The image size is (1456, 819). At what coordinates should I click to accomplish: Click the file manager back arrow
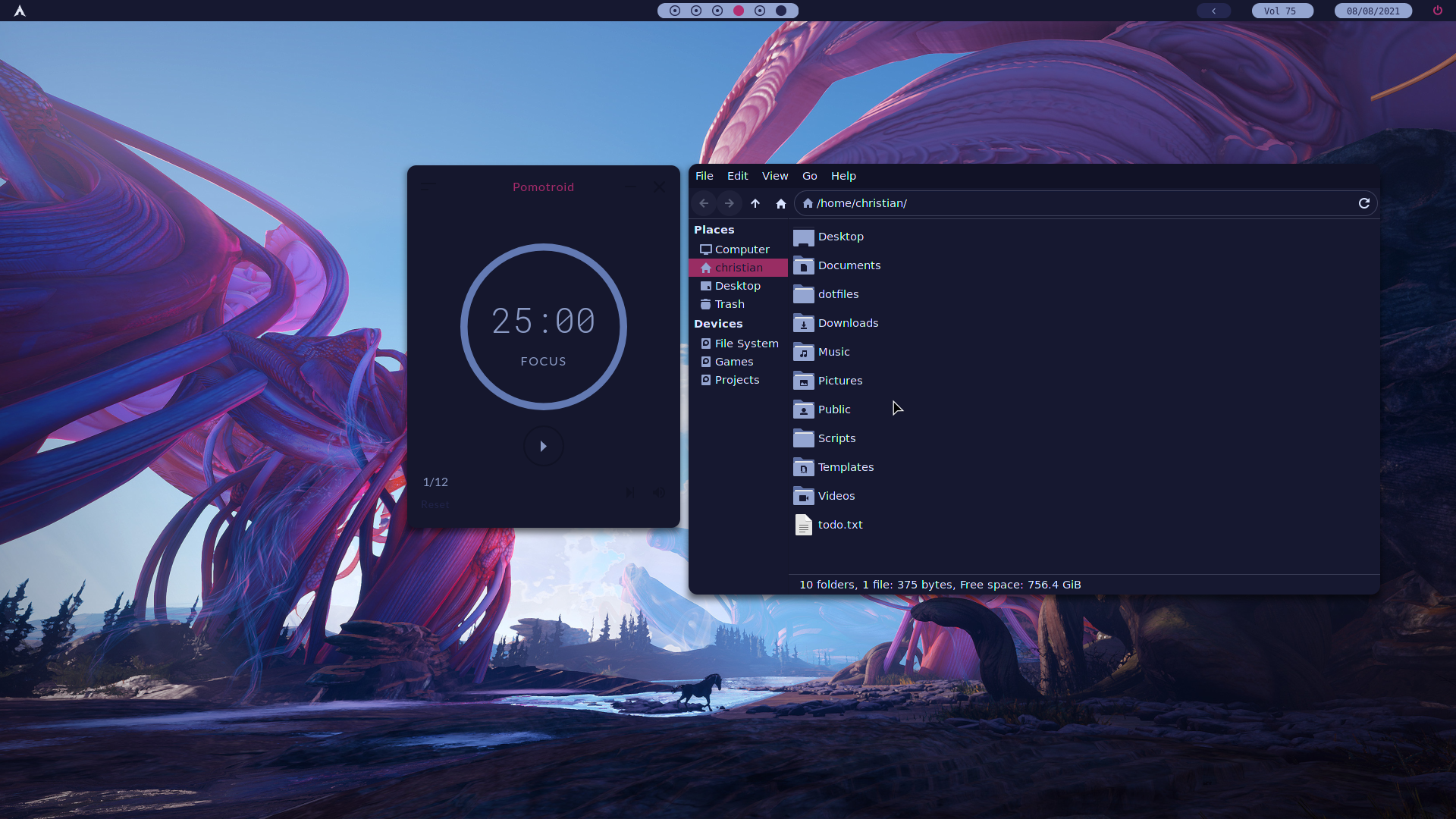(704, 203)
